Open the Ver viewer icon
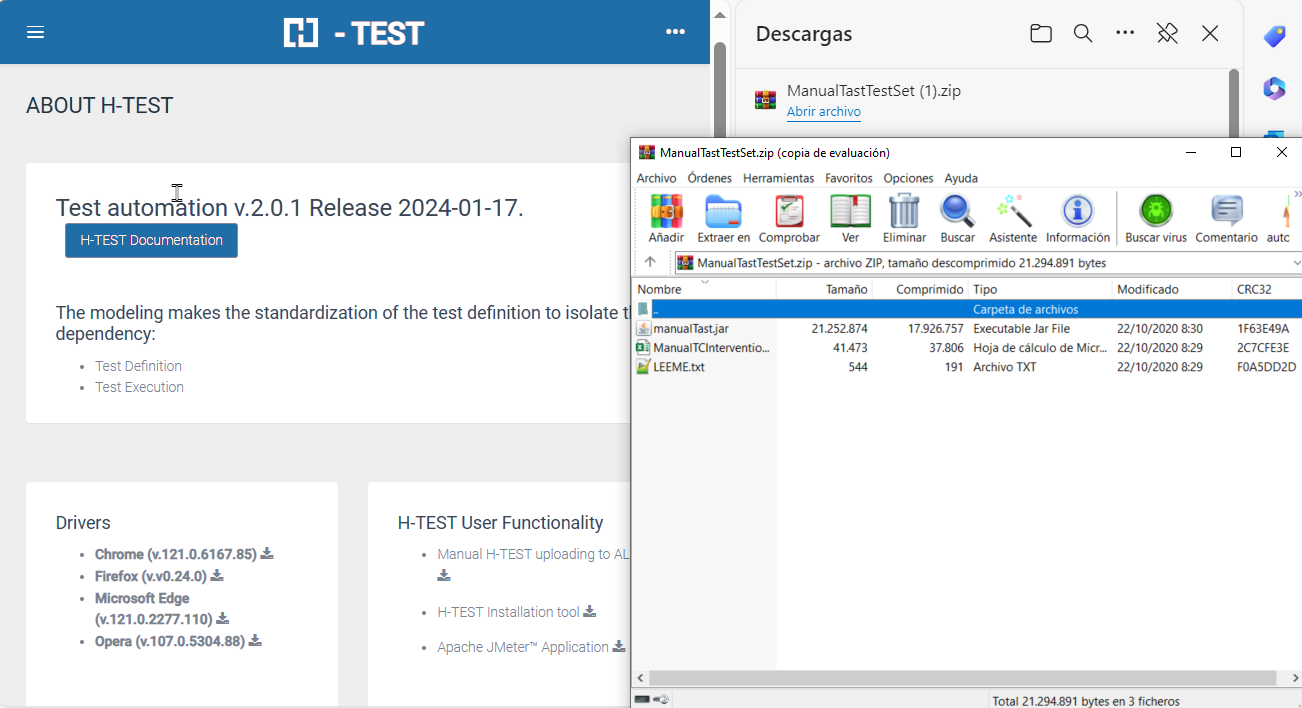The image size is (1302, 708). (850, 212)
